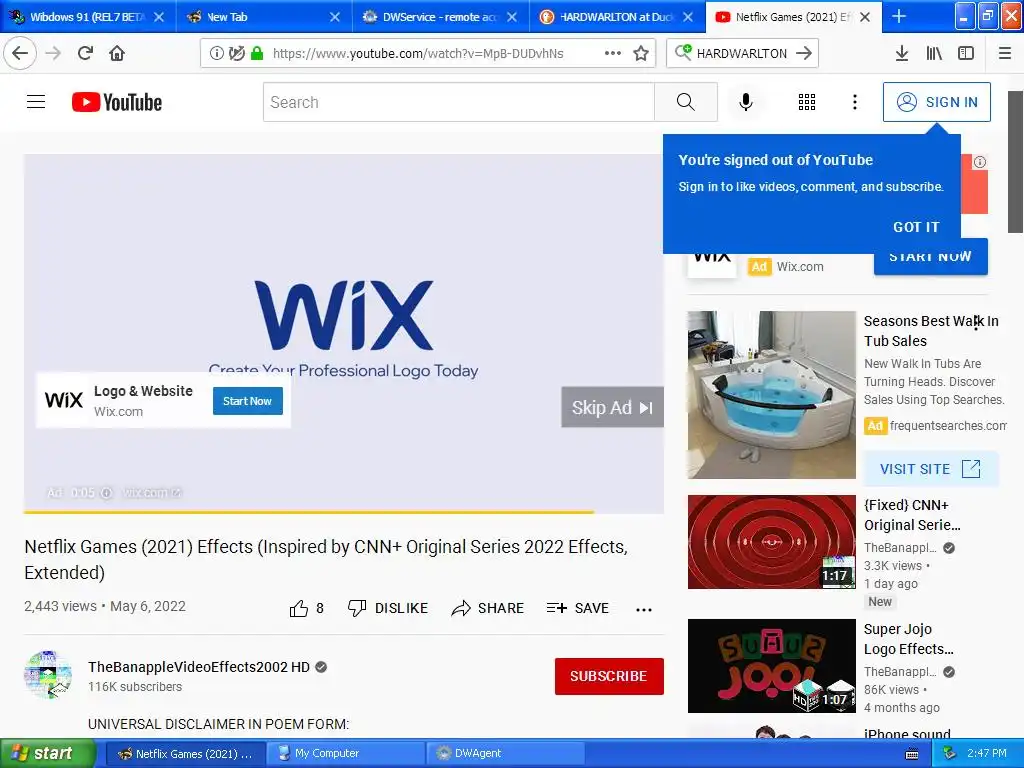Close the Netflix Games YouTube tab

[865, 17]
